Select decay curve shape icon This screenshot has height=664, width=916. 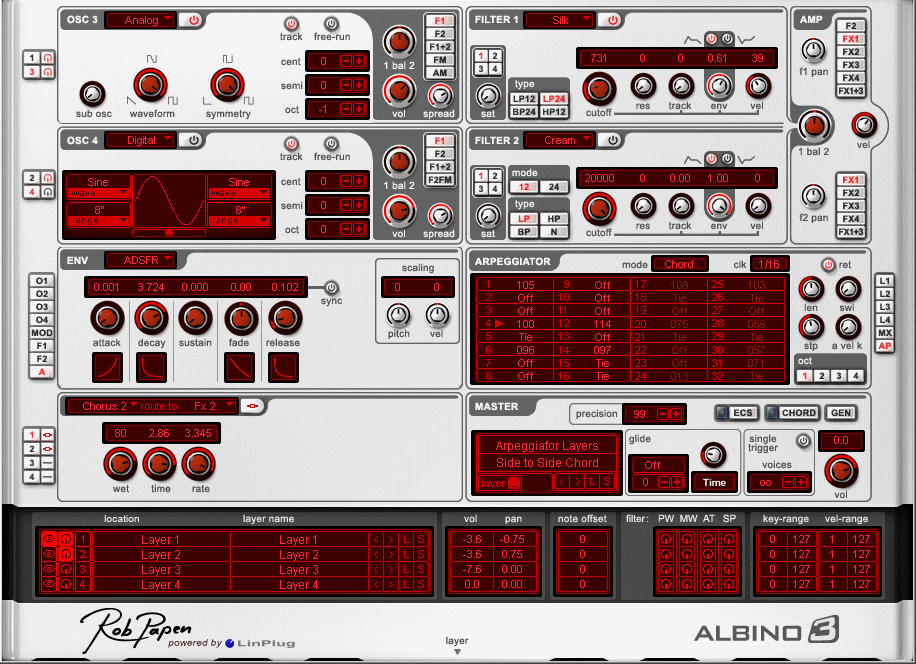click(151, 367)
